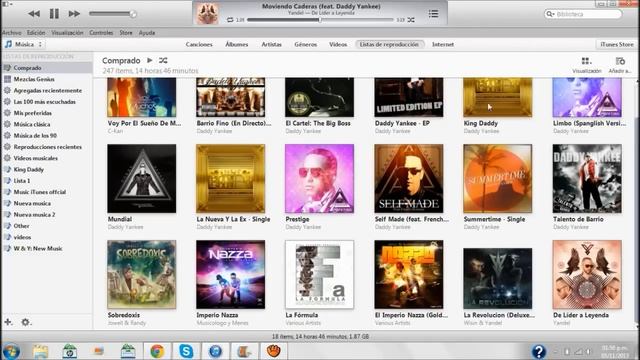The image size is (640, 360).
Task: Open the Up Next list icon
Action: point(433,14)
